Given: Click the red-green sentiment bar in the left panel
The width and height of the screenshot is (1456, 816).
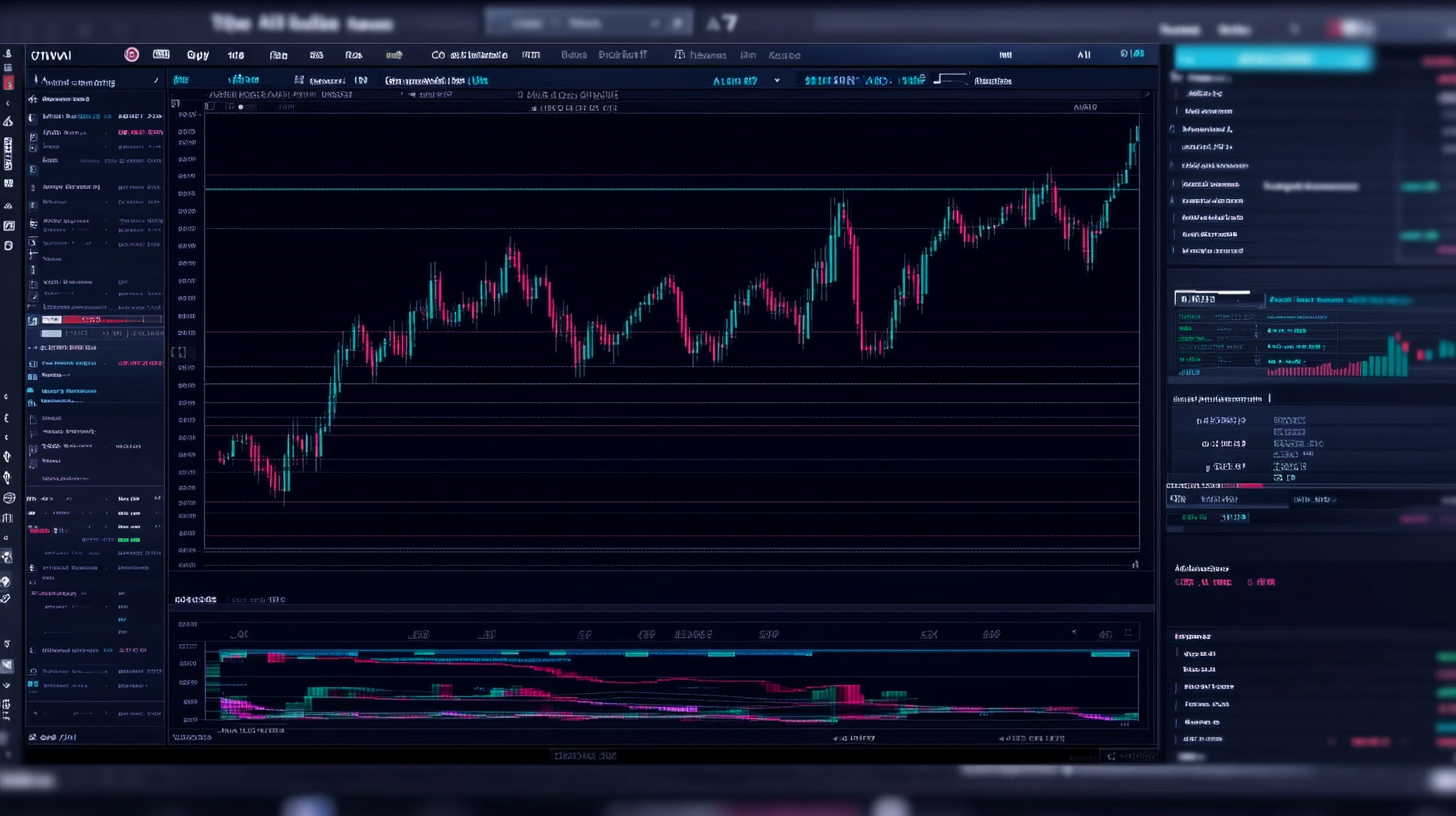Looking at the screenshot, I should pyautogui.click(x=95, y=319).
